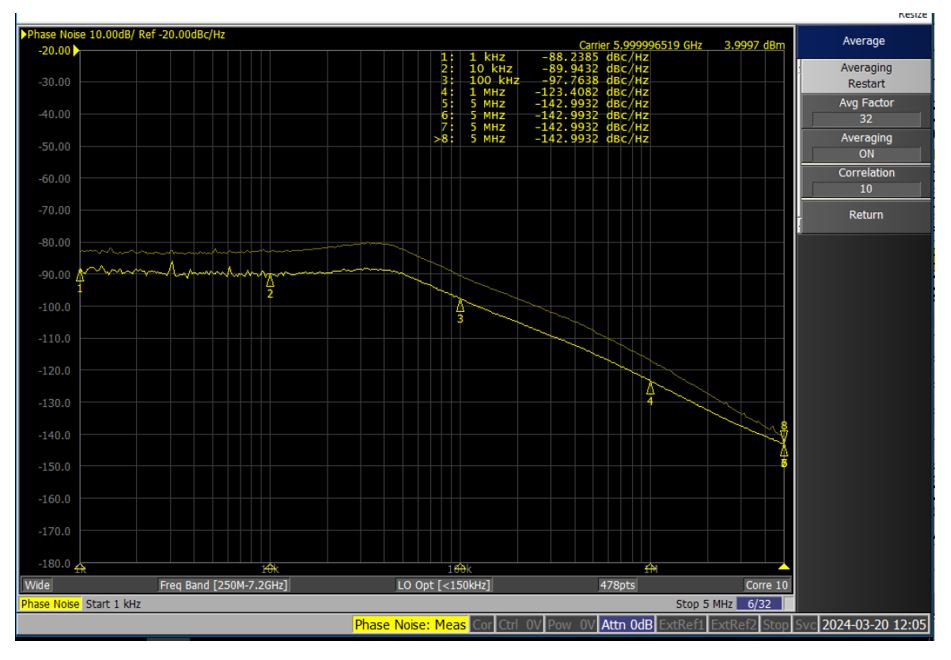Click the start-frequency marker on bottom axis
The width and height of the screenshot is (951, 660).
coord(80,567)
